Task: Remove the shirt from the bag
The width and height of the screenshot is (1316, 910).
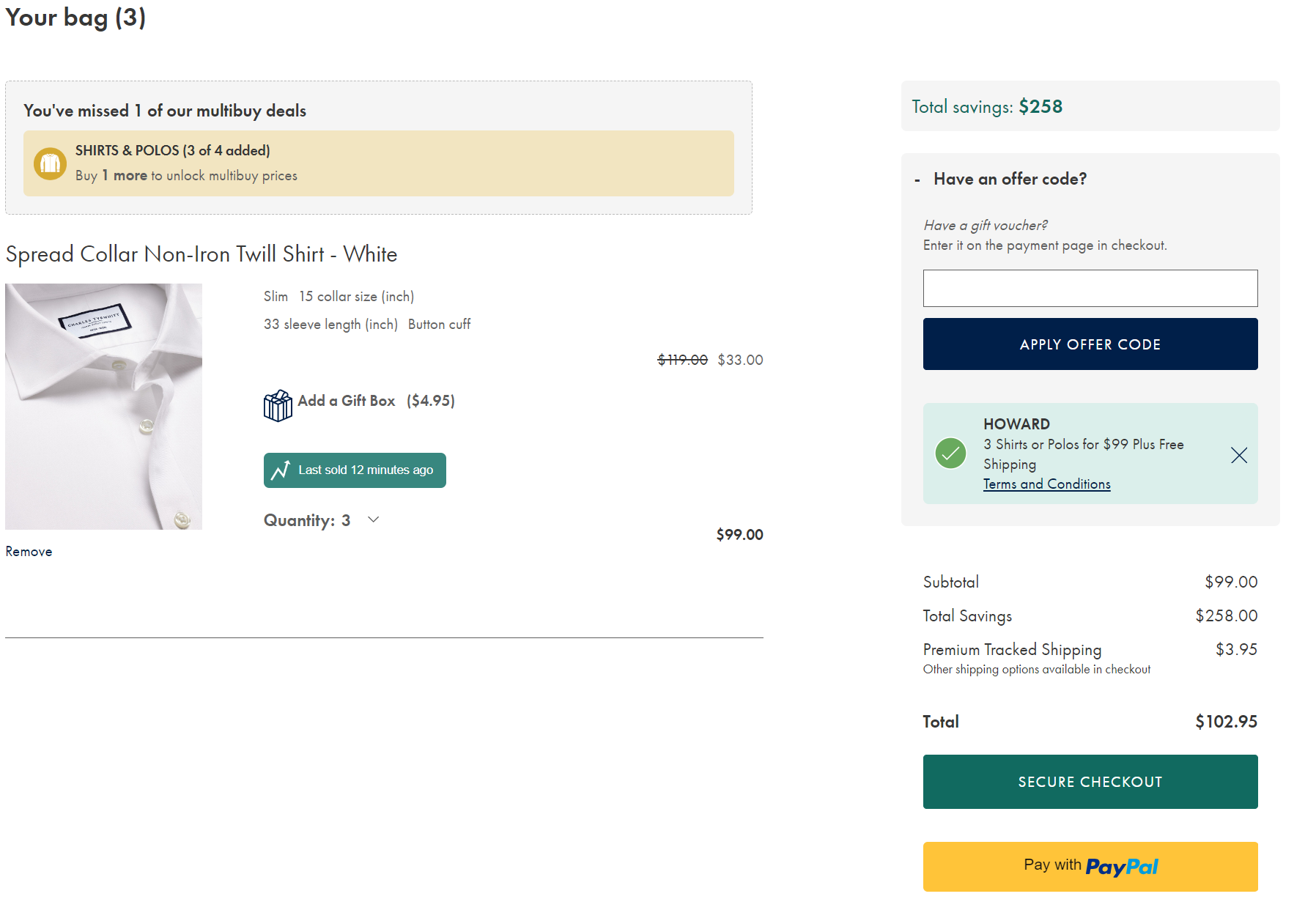Action: [x=29, y=552]
